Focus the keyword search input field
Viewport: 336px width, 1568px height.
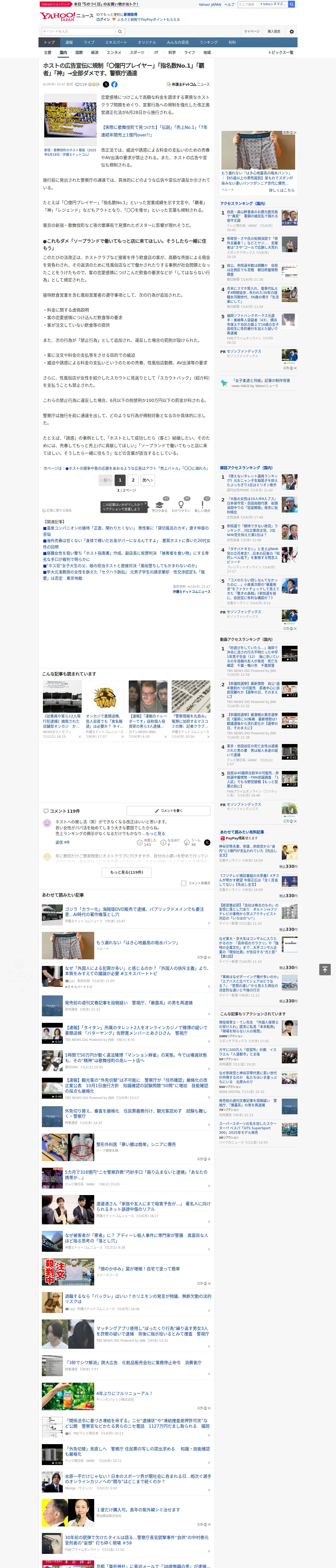click(x=78, y=32)
